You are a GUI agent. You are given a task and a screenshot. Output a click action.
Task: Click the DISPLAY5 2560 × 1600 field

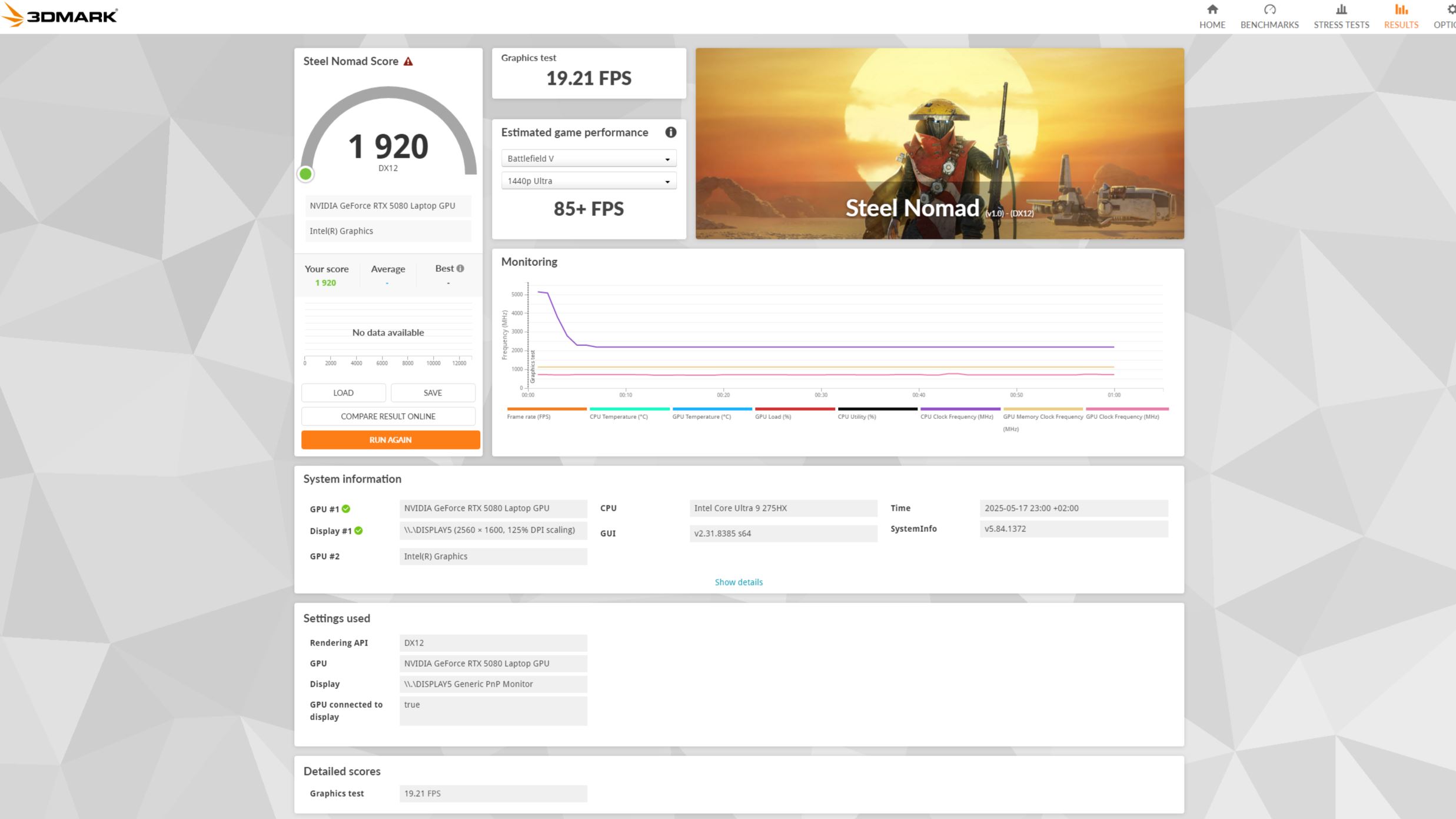pyautogui.click(x=493, y=530)
